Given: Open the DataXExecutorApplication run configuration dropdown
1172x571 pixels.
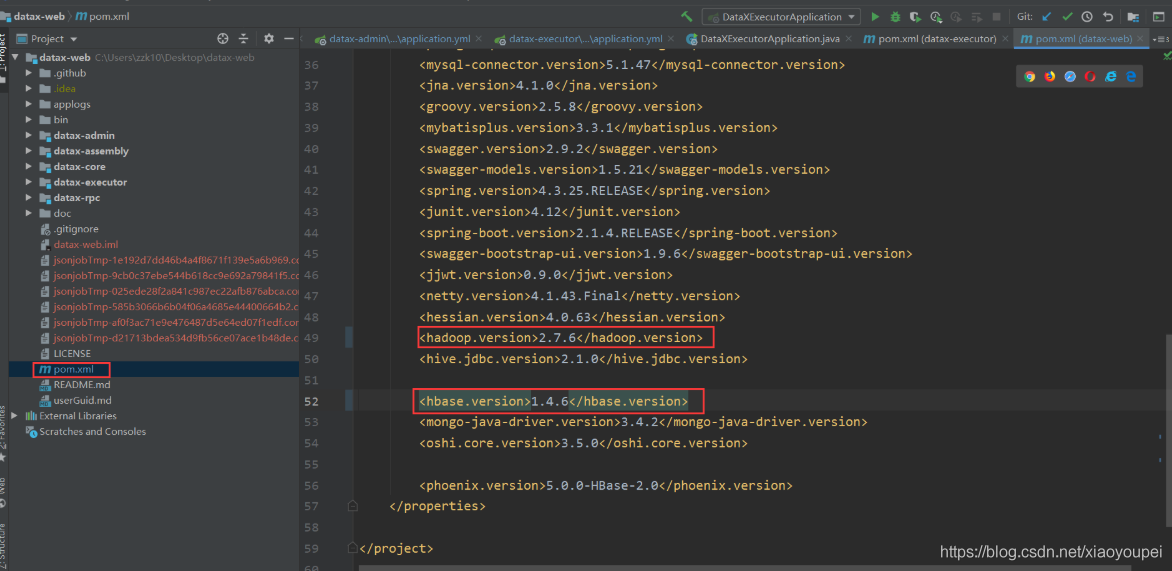Looking at the screenshot, I should point(781,16).
